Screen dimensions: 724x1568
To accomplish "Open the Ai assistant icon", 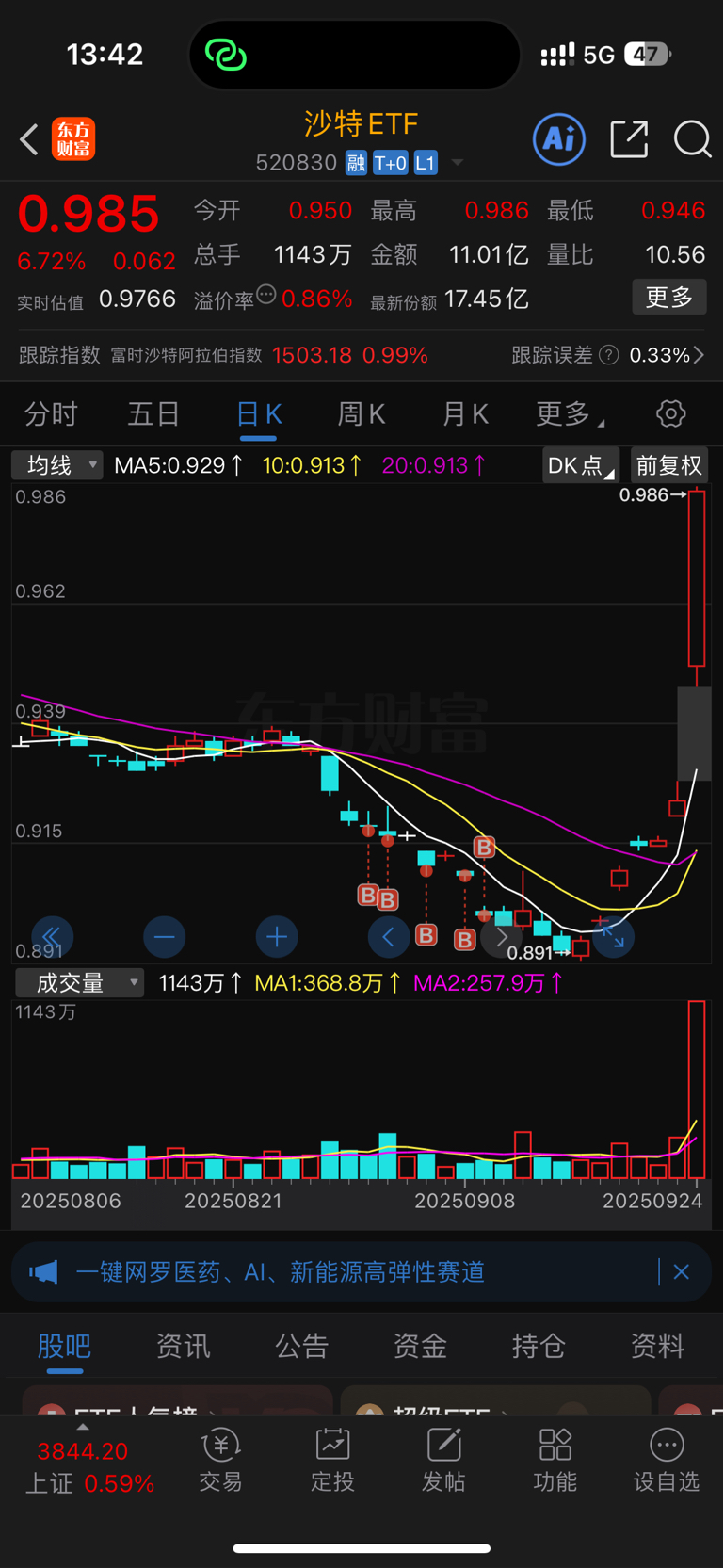I will [x=559, y=139].
